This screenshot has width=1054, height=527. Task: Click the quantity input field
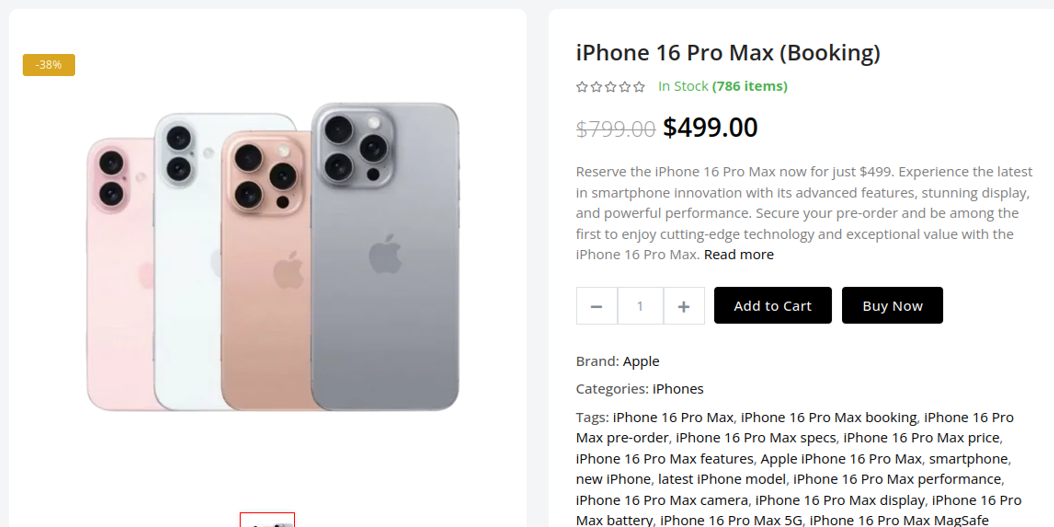tap(640, 306)
